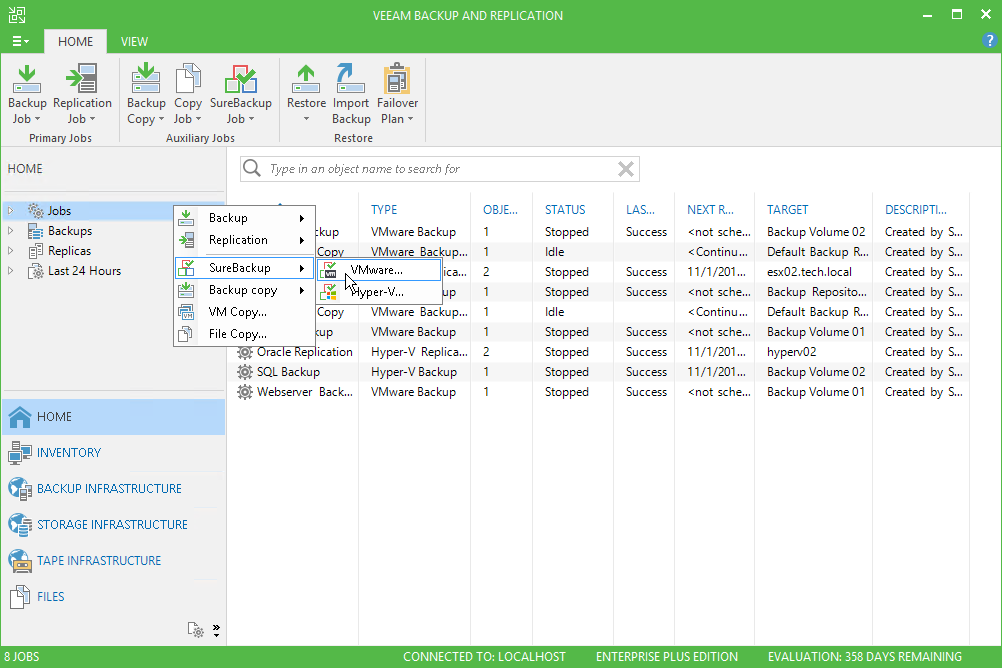The width and height of the screenshot is (1002, 668).
Task: Select the Jobs tree node
Action: tap(59, 210)
